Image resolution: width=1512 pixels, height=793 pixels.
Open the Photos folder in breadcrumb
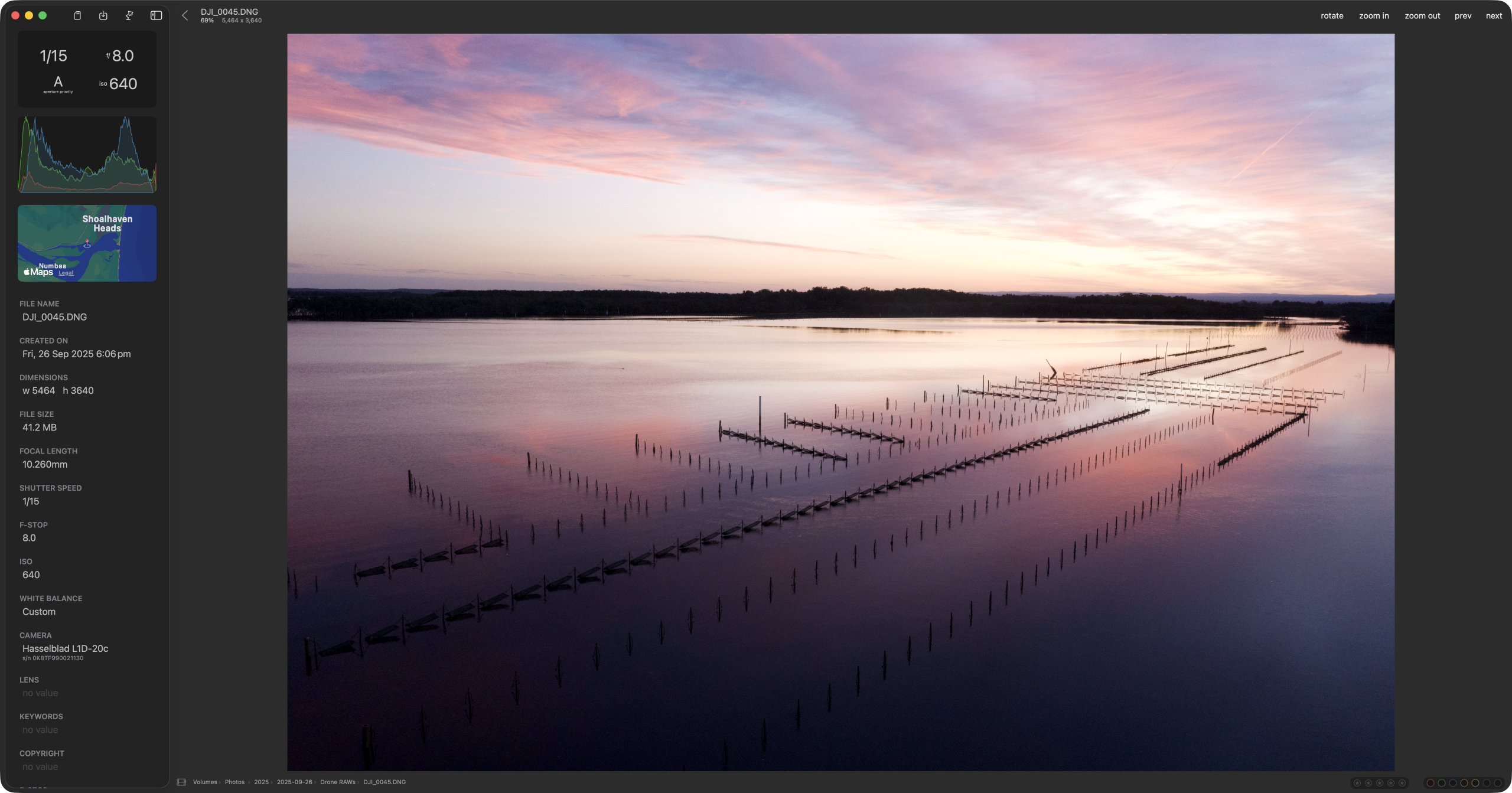tap(234, 782)
